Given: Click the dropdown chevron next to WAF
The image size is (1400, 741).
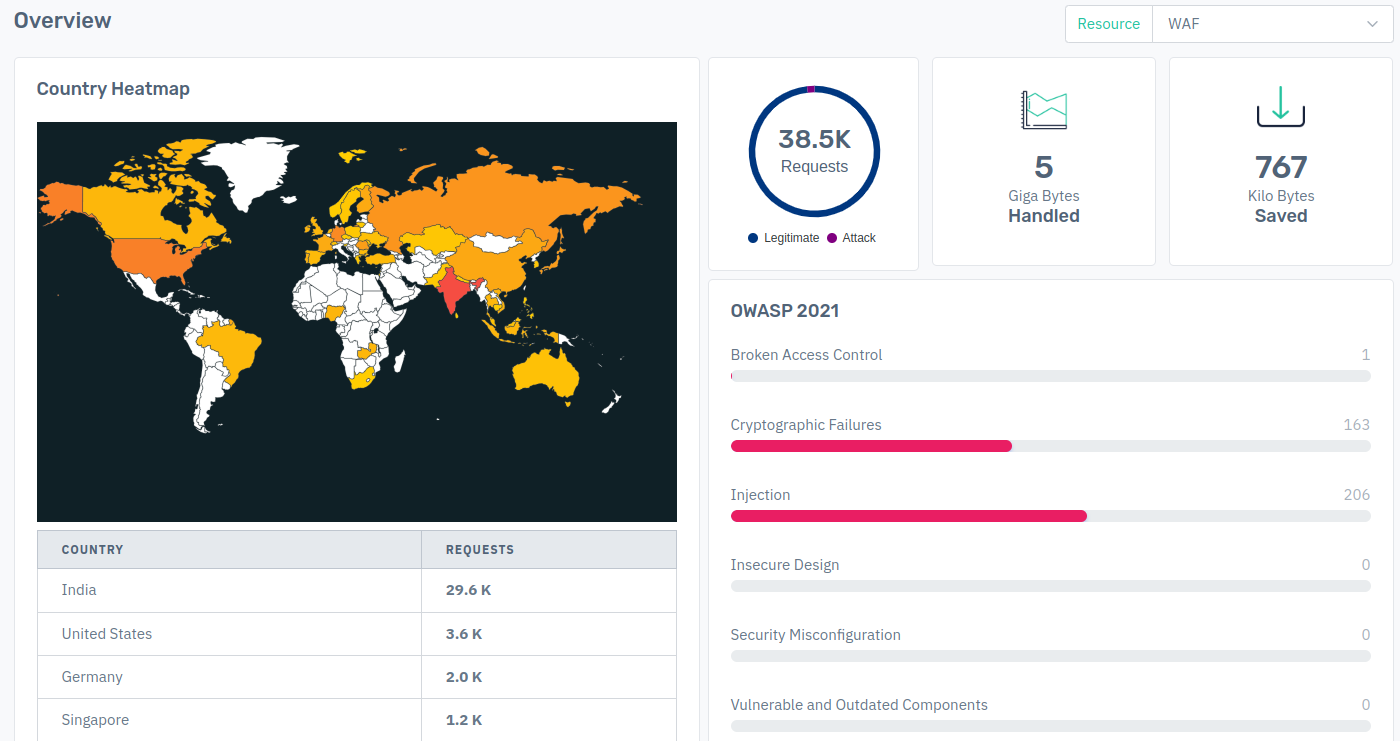Looking at the screenshot, I should 1372,24.
